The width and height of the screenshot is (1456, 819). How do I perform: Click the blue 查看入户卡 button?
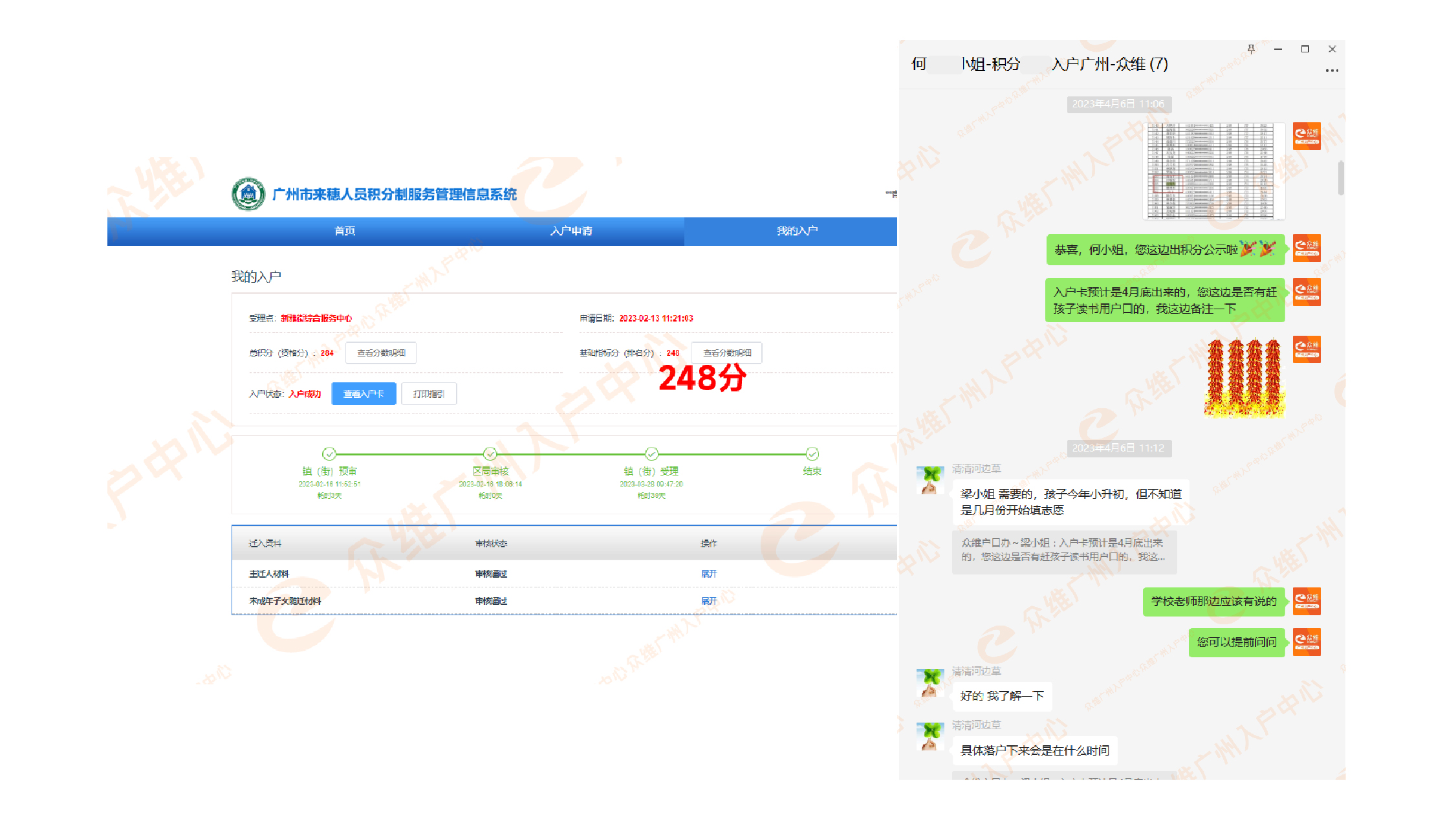coord(364,393)
